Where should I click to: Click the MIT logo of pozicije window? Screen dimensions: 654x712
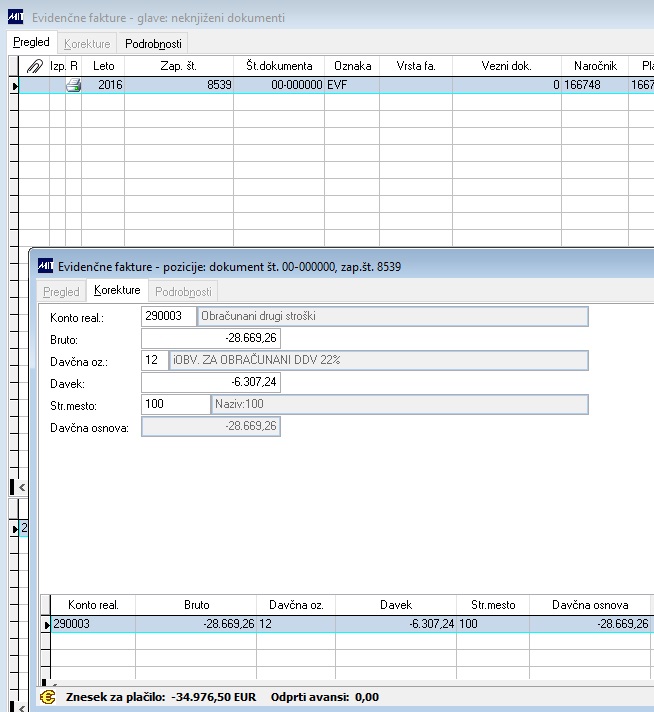[x=45, y=266]
